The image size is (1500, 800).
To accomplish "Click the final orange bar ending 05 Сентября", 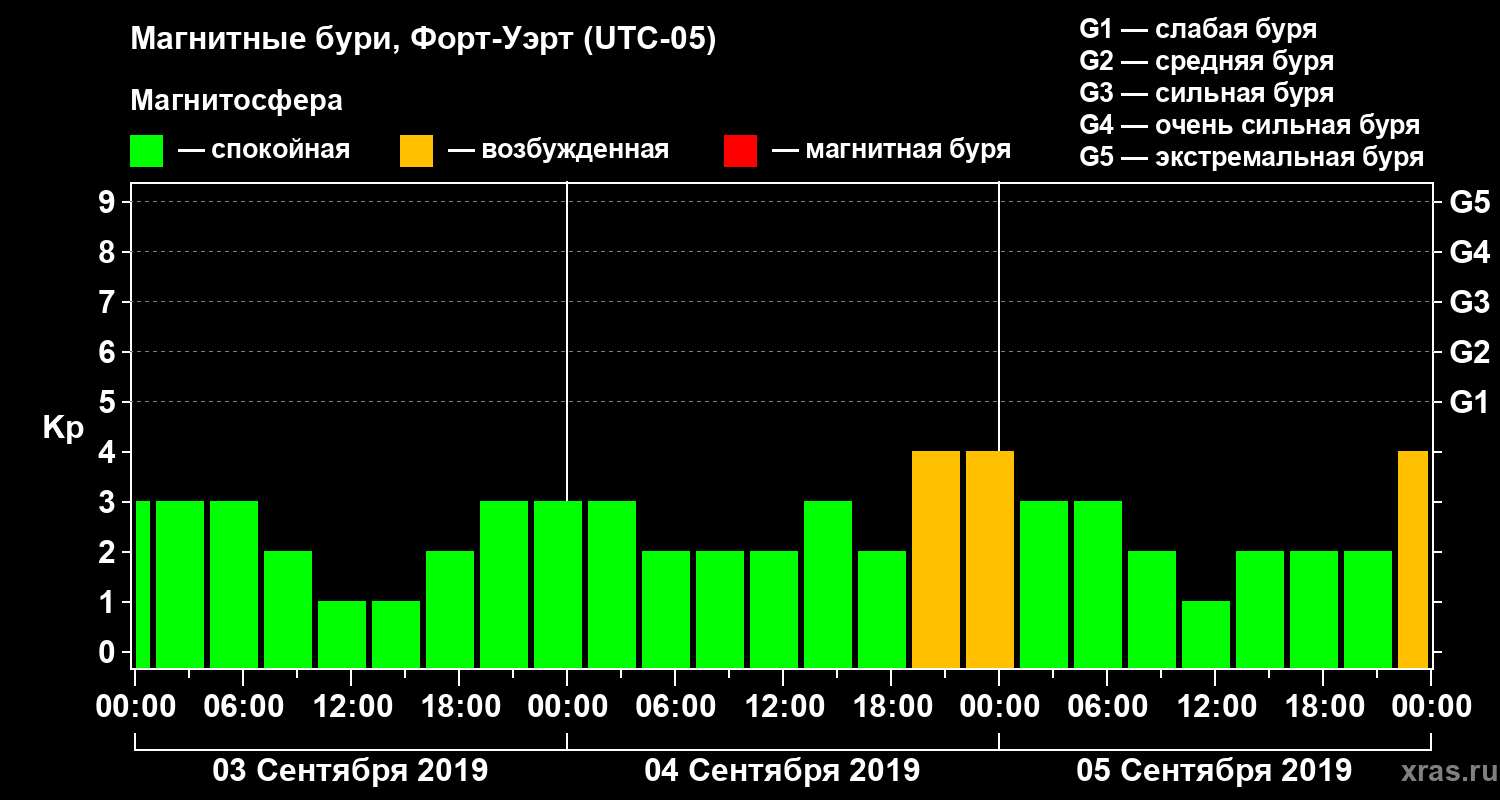I will click(x=1413, y=559).
